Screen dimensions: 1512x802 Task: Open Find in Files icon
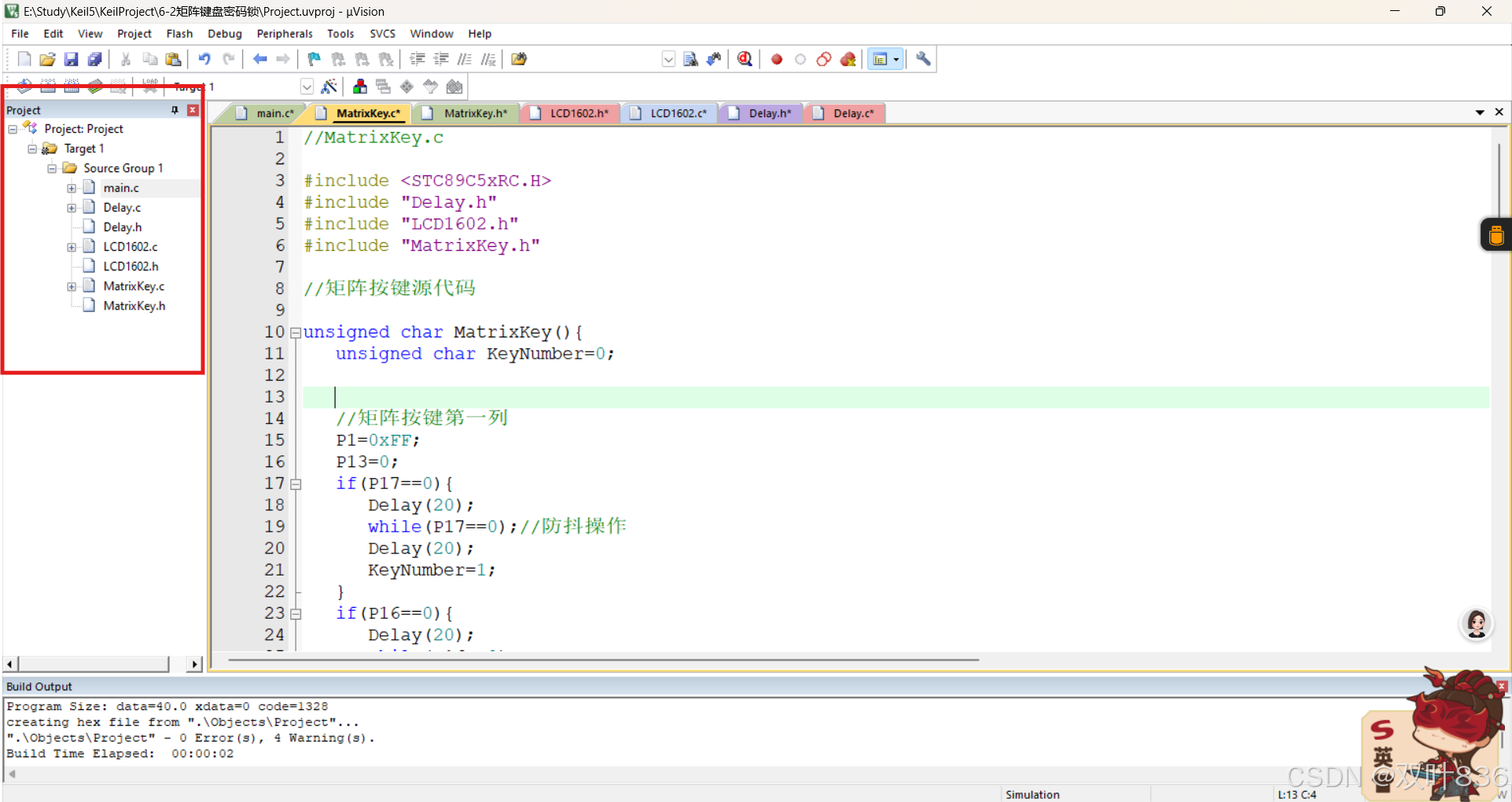pyautogui.click(x=519, y=59)
